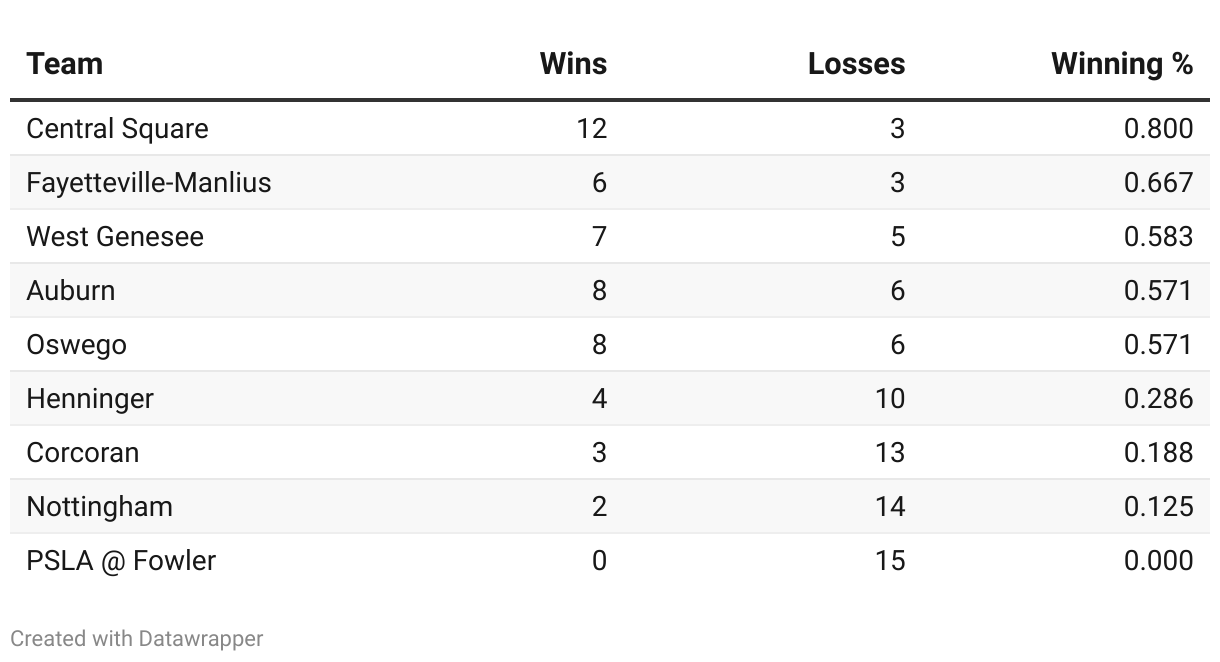Open the Created with Datawrapper link

[x=137, y=638]
